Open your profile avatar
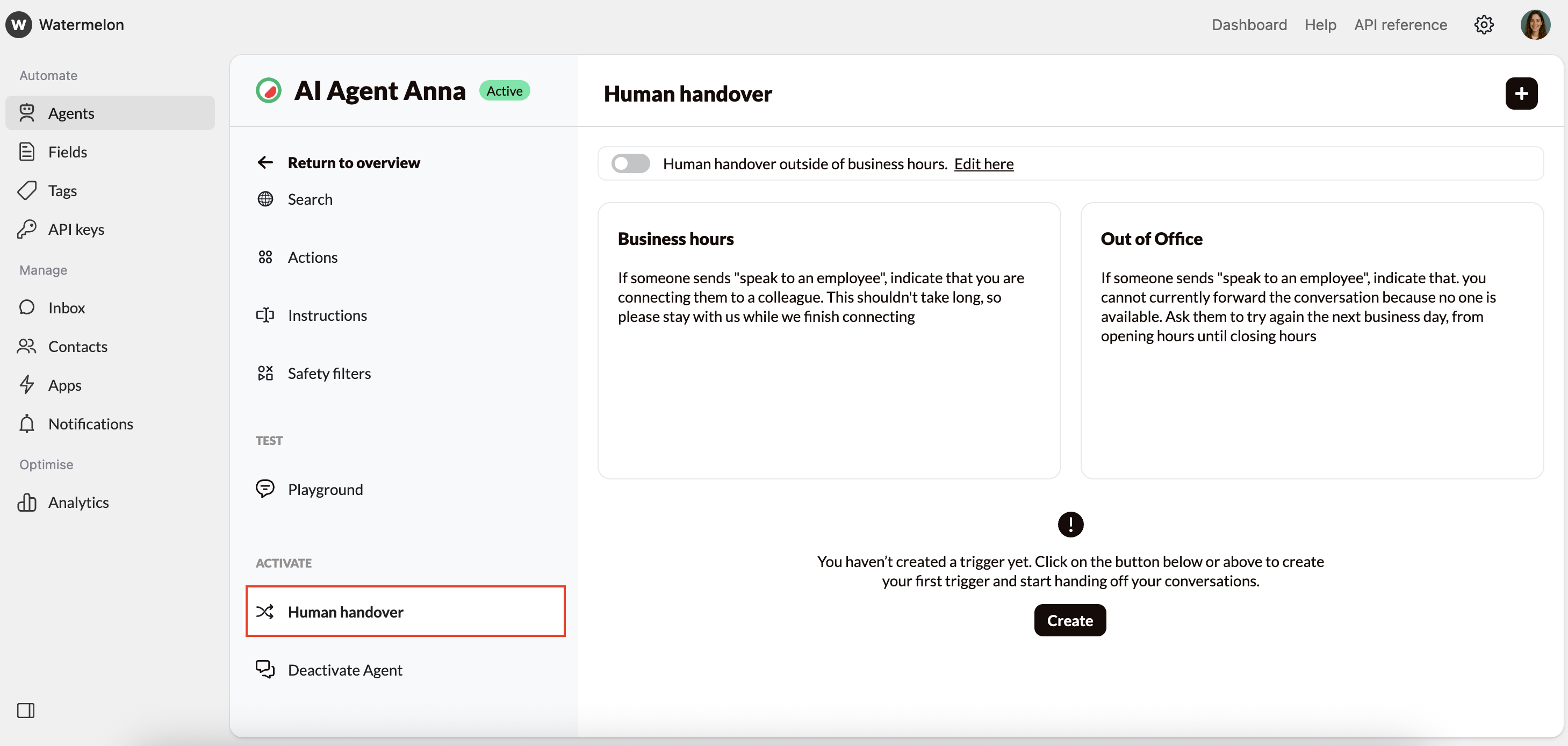 (x=1535, y=24)
